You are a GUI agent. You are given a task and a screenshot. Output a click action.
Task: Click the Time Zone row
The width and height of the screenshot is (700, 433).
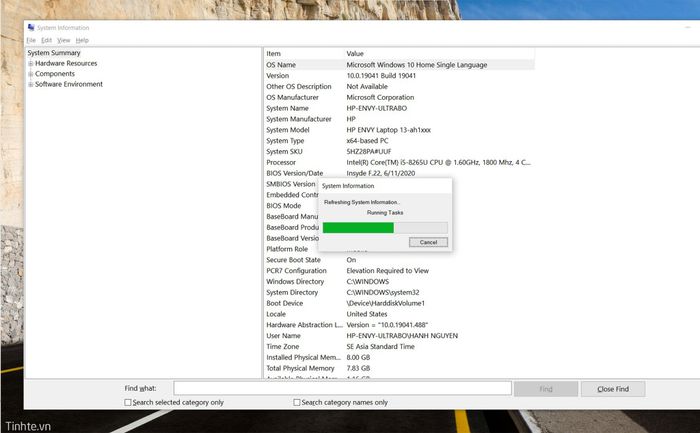(399, 346)
